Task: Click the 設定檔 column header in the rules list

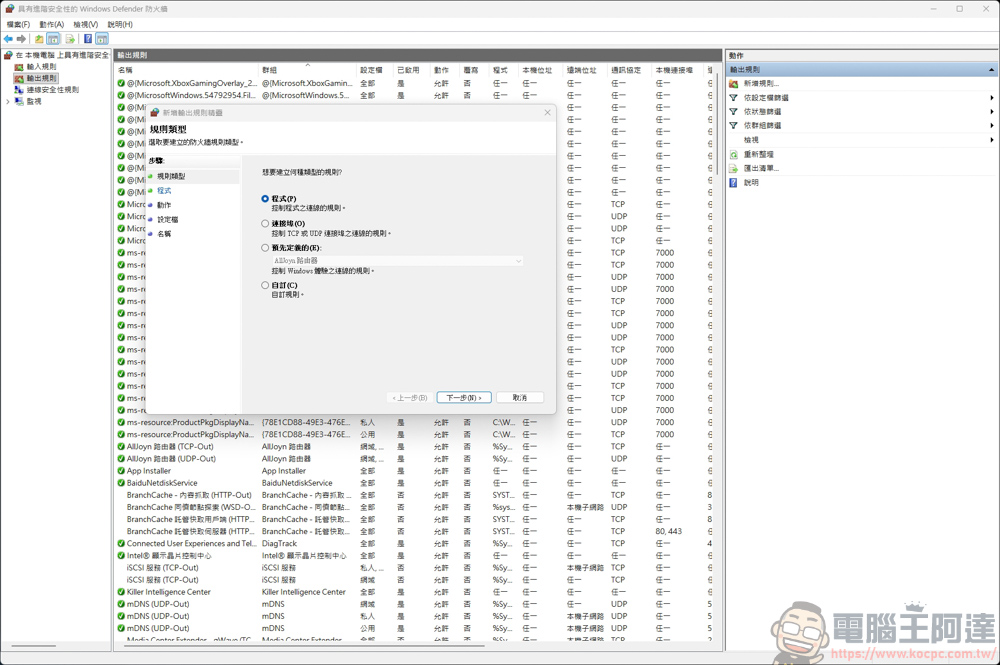Action: 373,70
